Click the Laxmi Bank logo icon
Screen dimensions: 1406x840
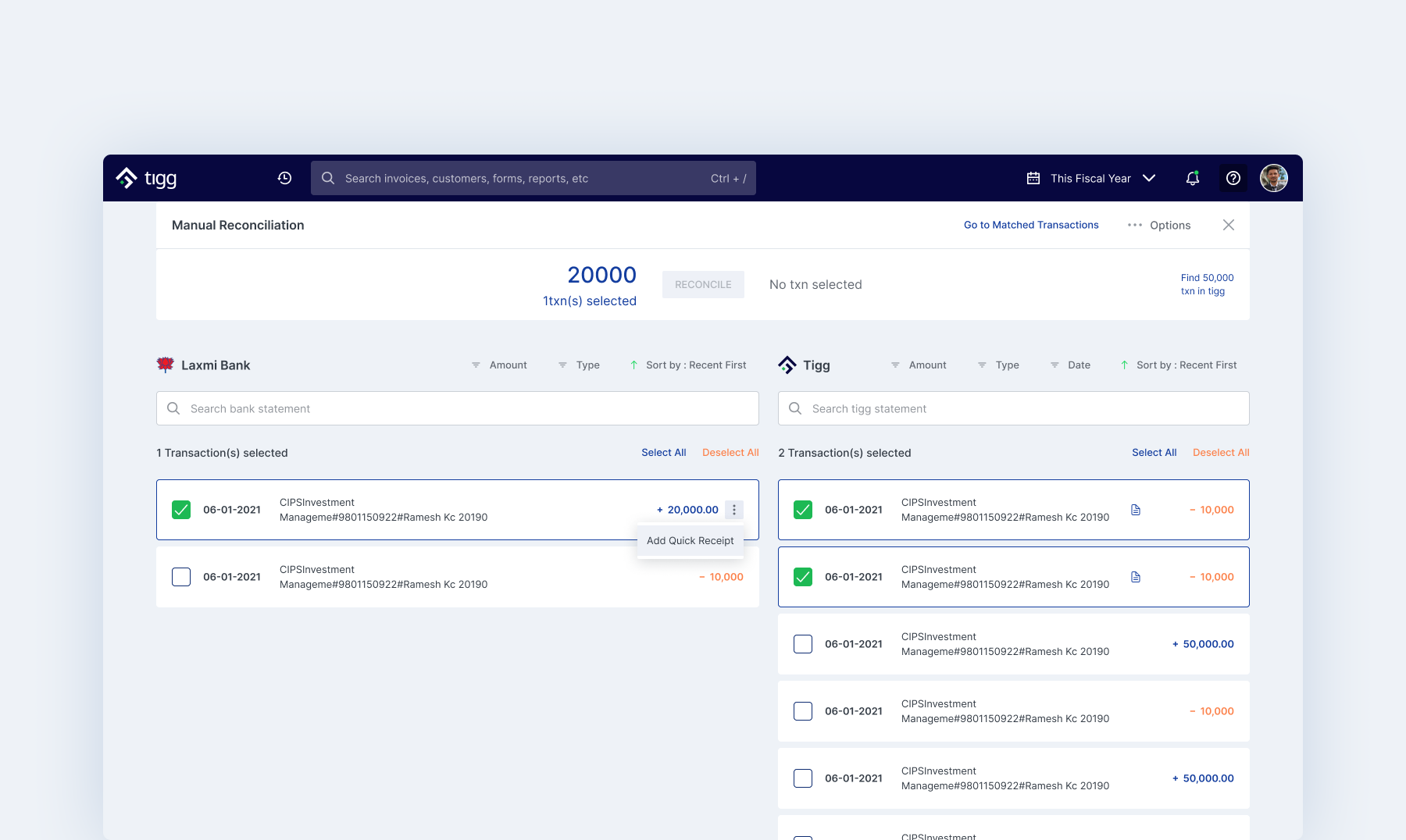click(x=166, y=365)
